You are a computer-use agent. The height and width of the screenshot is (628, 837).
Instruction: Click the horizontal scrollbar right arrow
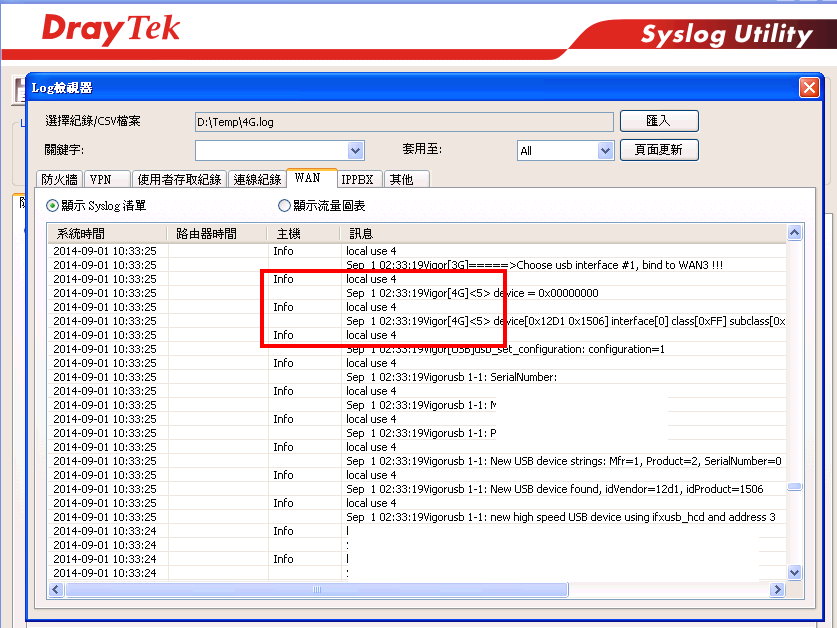778,589
